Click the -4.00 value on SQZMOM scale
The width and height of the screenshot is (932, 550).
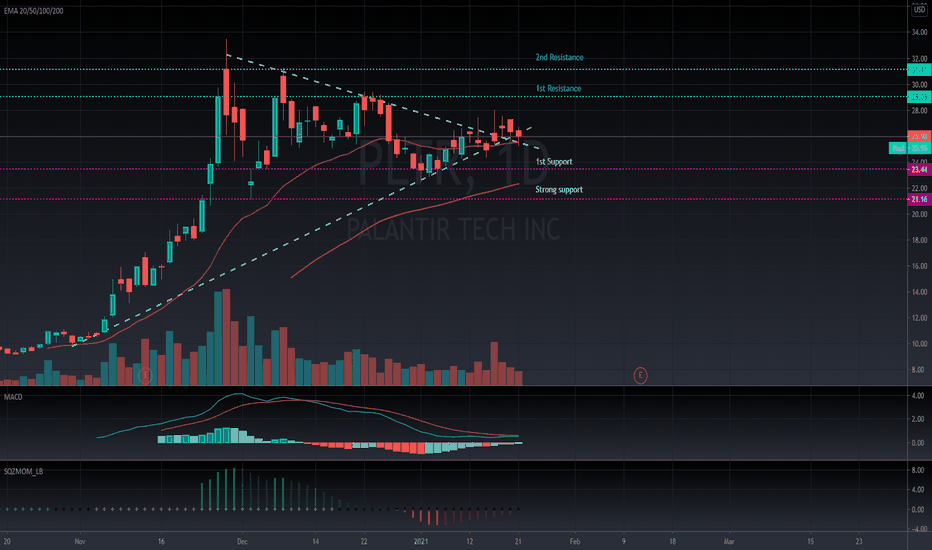pyautogui.click(x=918, y=529)
